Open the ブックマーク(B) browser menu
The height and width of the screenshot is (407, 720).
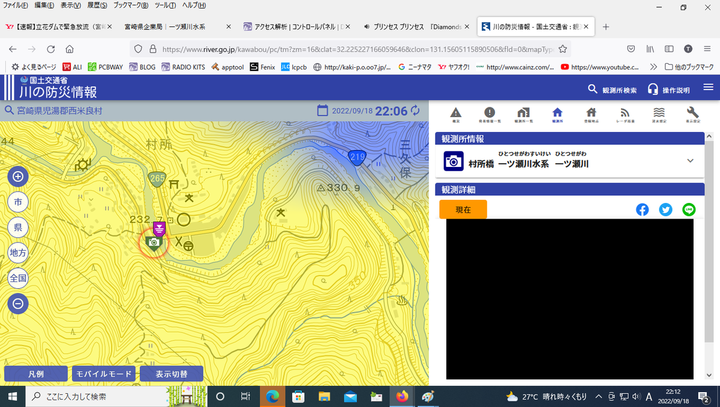point(126,5)
